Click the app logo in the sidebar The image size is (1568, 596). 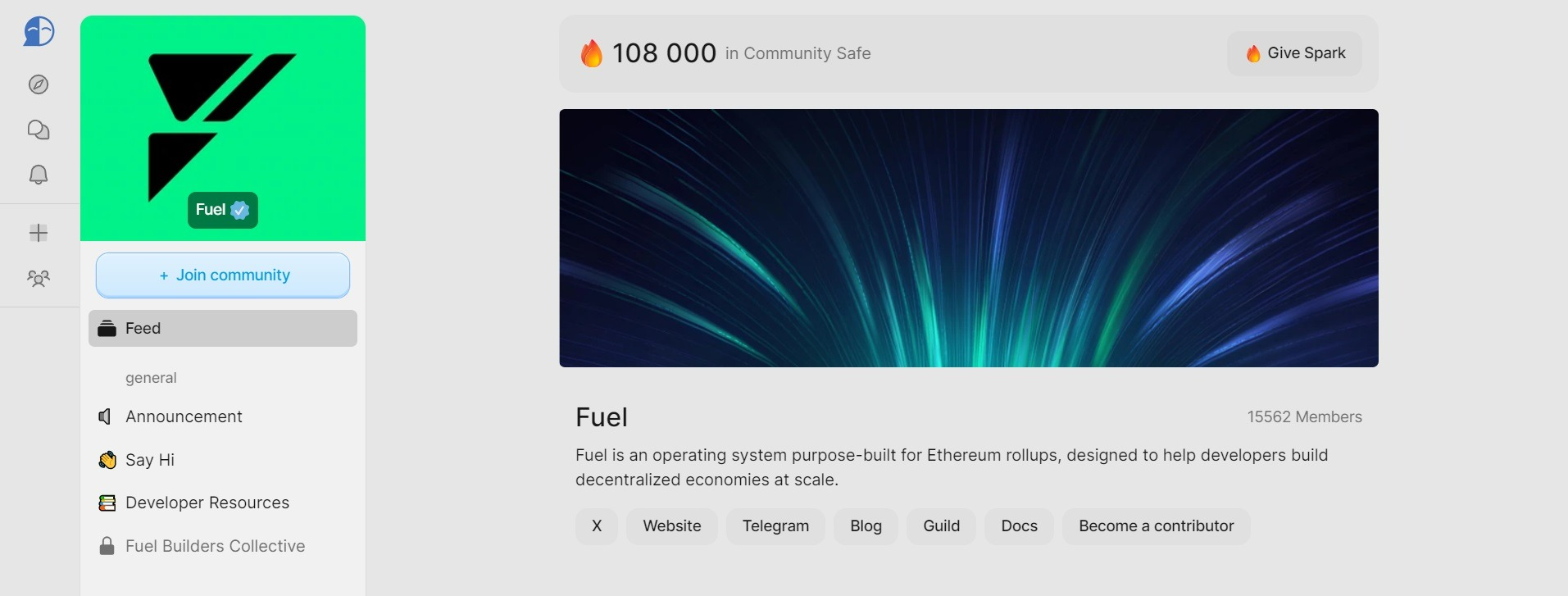point(39,32)
